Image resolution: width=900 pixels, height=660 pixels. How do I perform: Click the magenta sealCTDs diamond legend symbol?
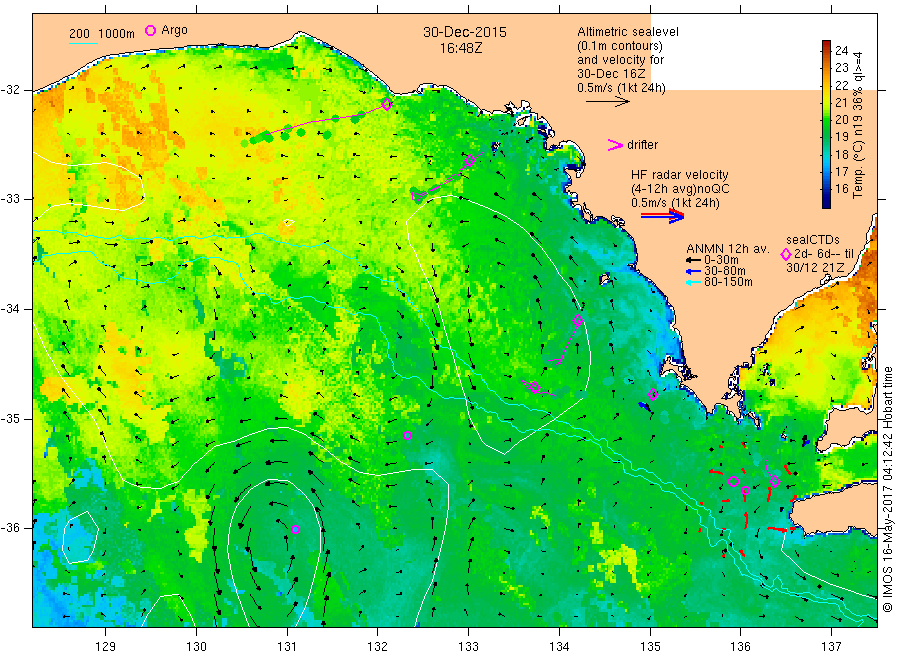786,254
